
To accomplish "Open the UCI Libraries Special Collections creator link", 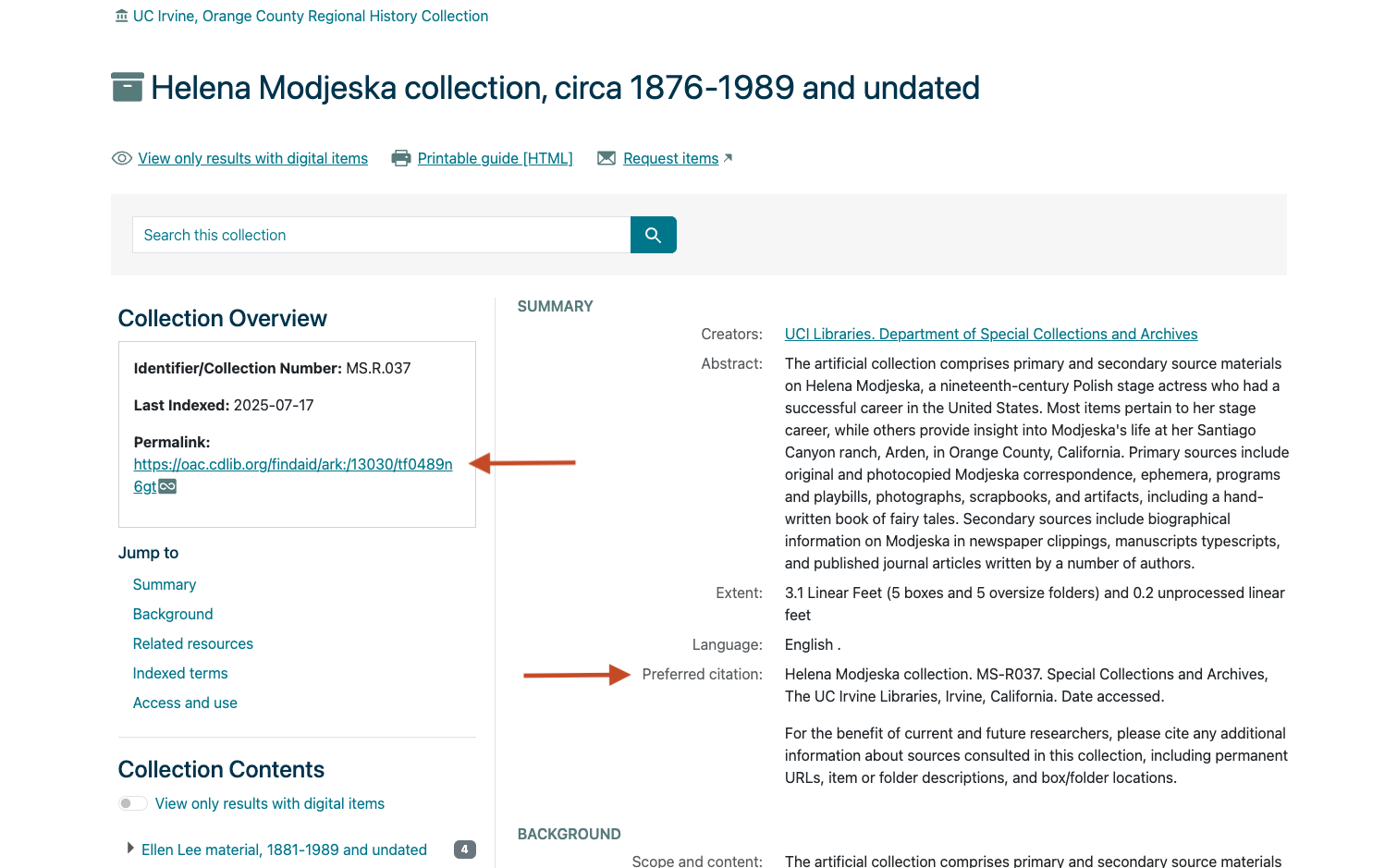I will [x=990, y=334].
